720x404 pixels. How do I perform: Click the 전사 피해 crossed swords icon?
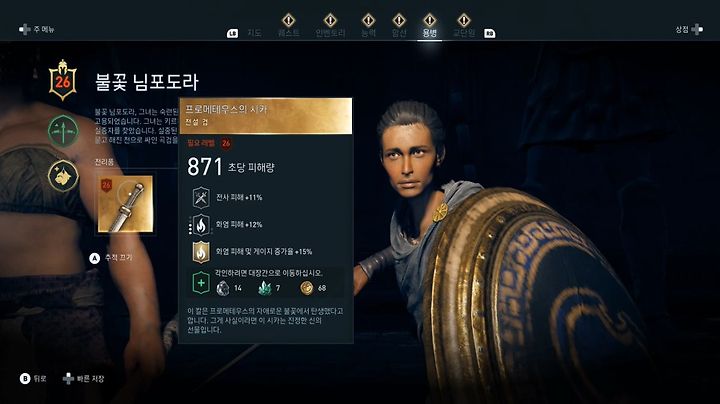(201, 198)
